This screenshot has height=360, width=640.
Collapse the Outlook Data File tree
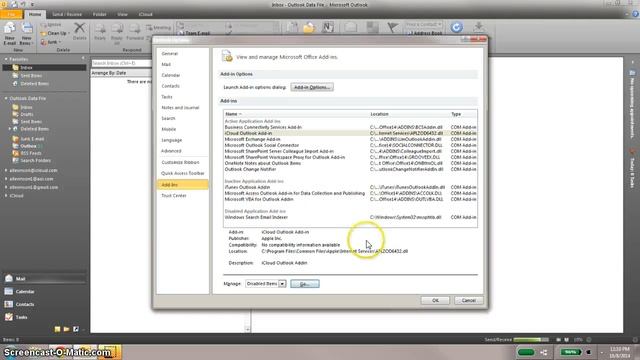click(6, 98)
